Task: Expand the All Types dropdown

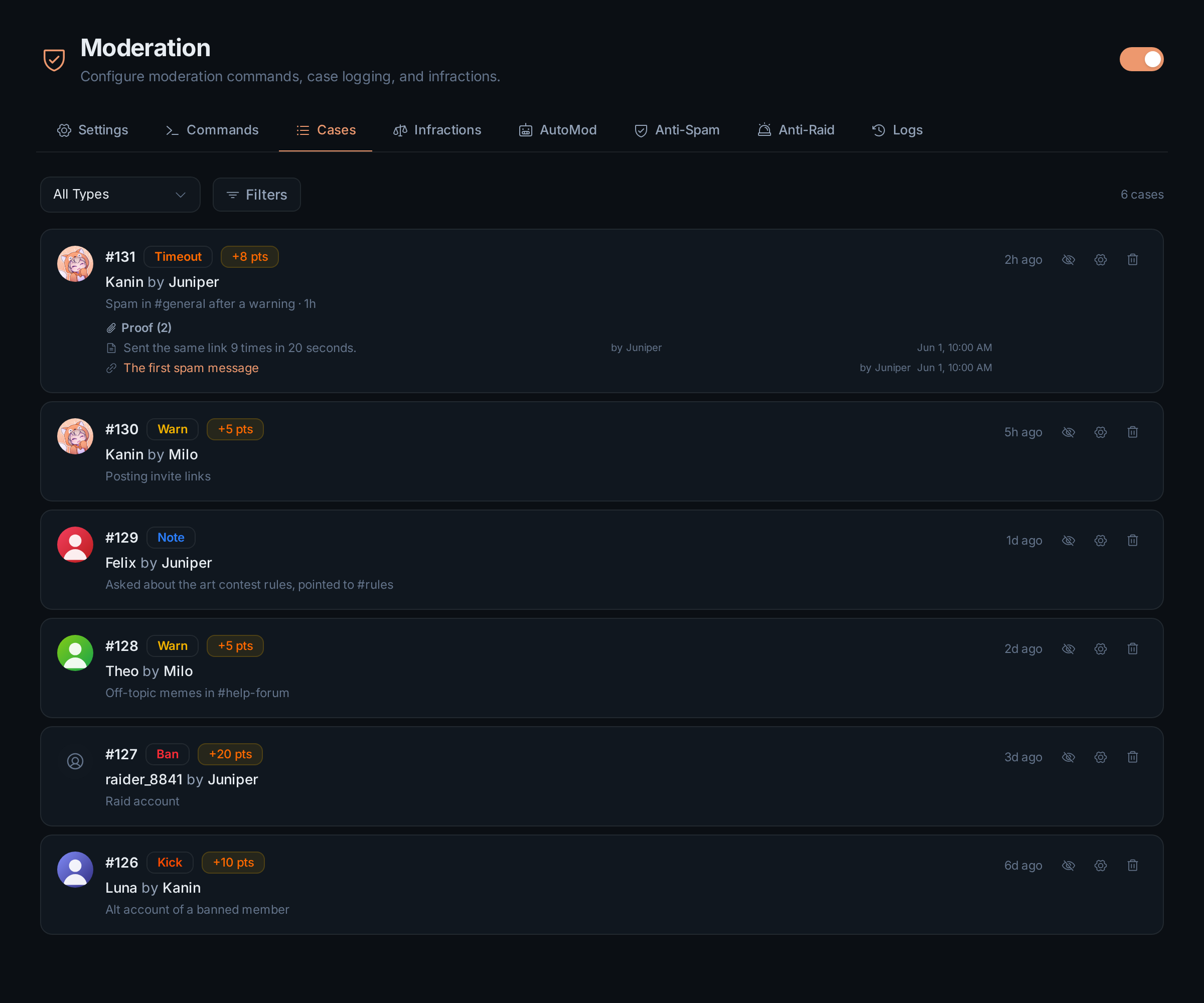Action: [120, 194]
